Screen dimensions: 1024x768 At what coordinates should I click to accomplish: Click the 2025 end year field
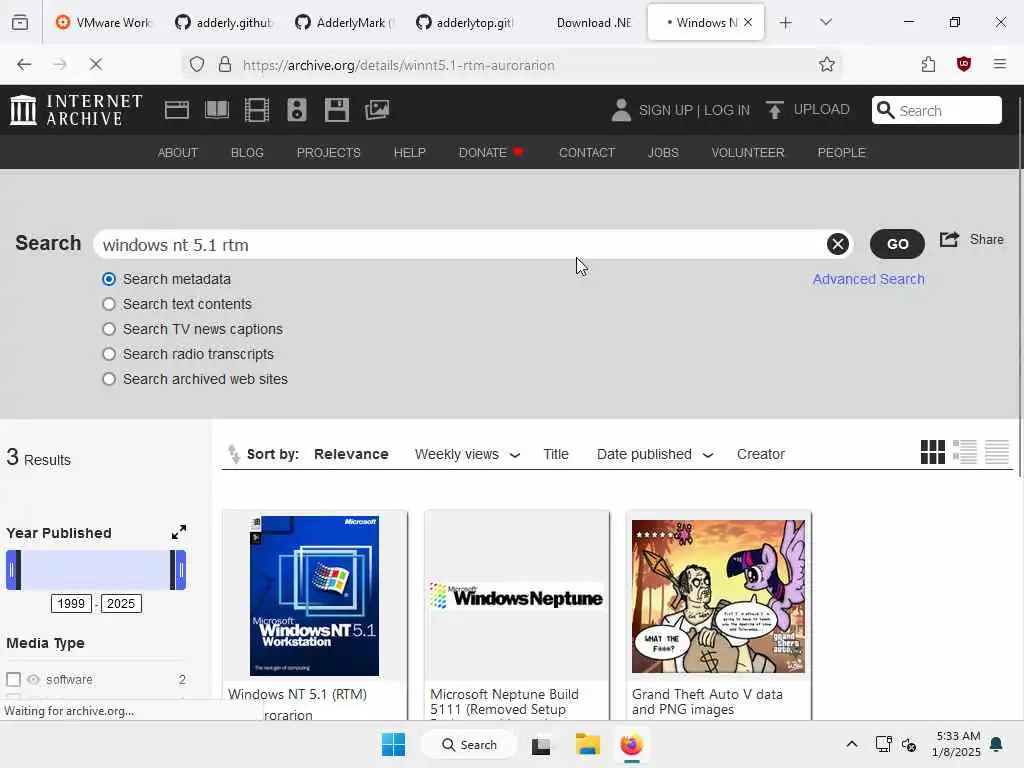click(121, 603)
